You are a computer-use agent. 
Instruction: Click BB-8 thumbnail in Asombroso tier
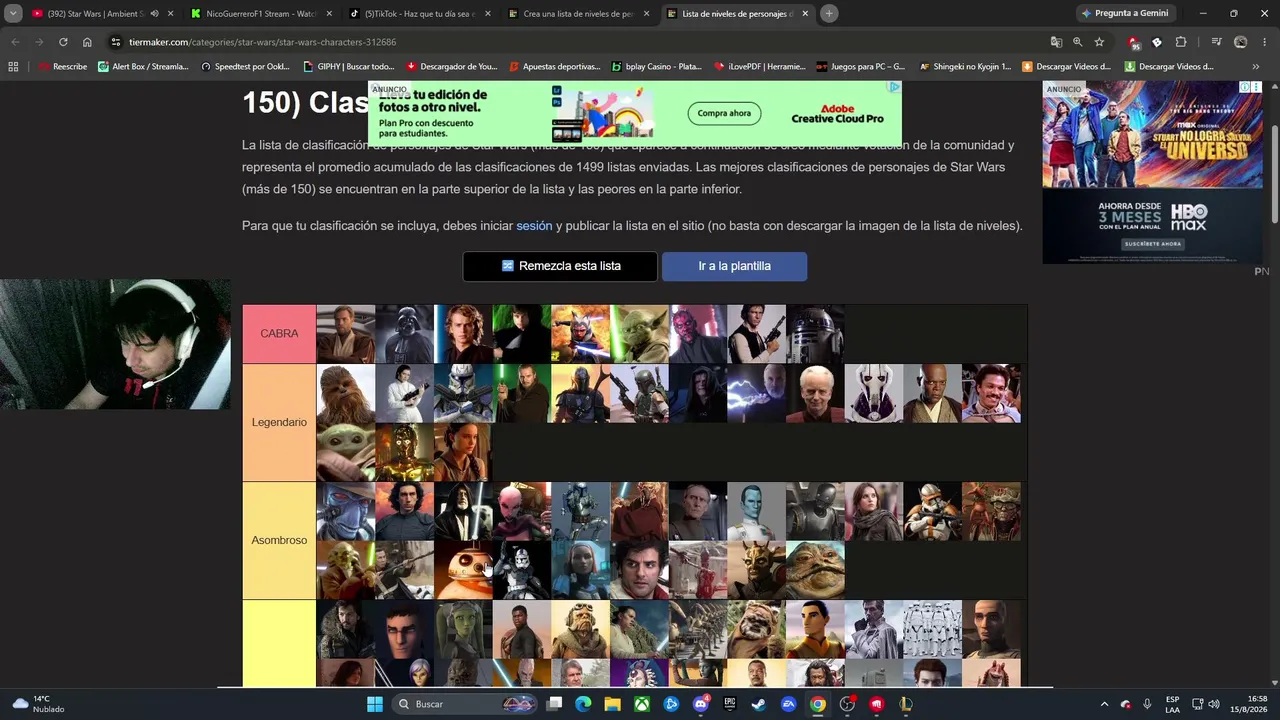click(464, 570)
